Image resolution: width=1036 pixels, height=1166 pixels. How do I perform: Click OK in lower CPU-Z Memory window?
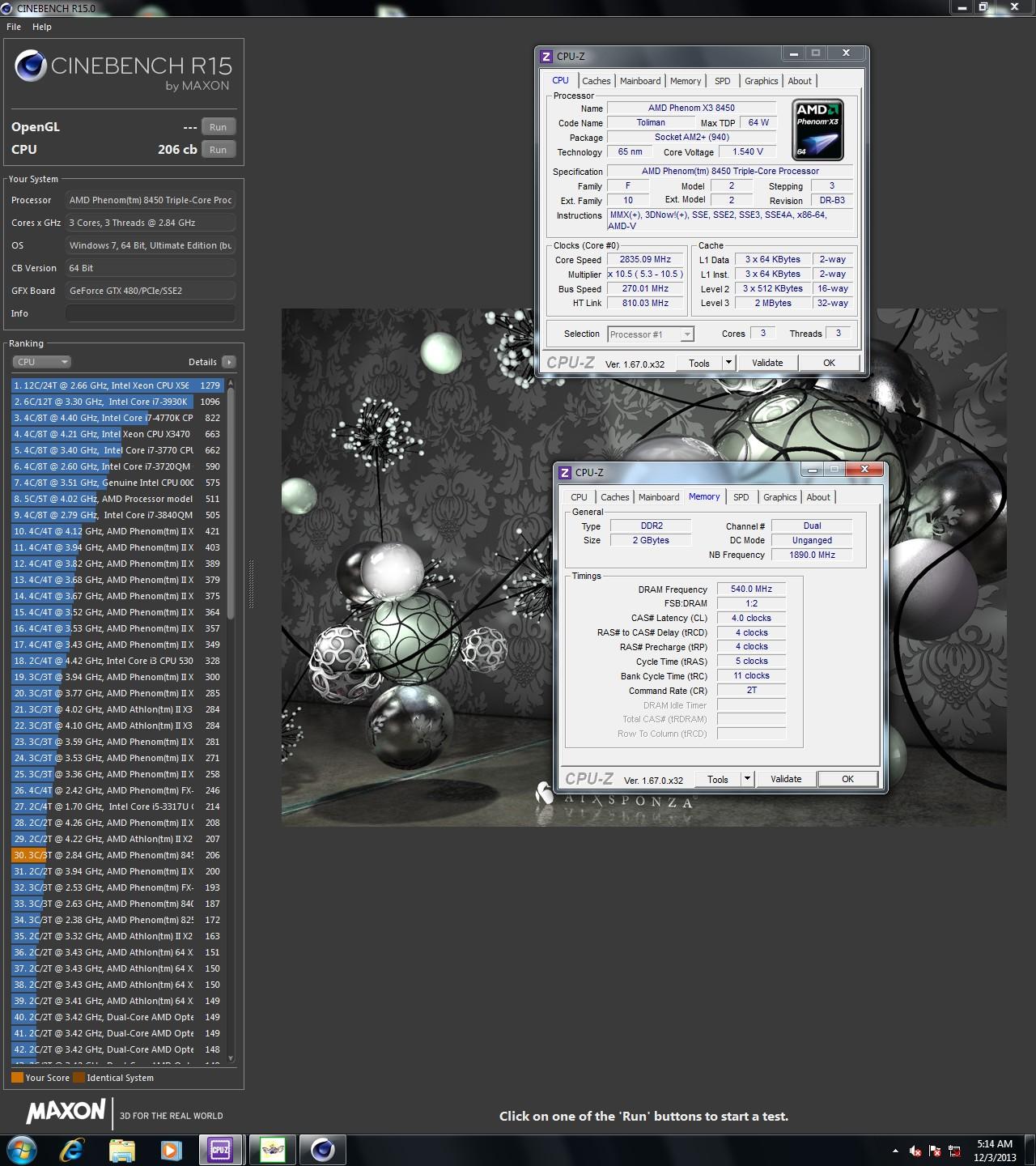(x=847, y=779)
